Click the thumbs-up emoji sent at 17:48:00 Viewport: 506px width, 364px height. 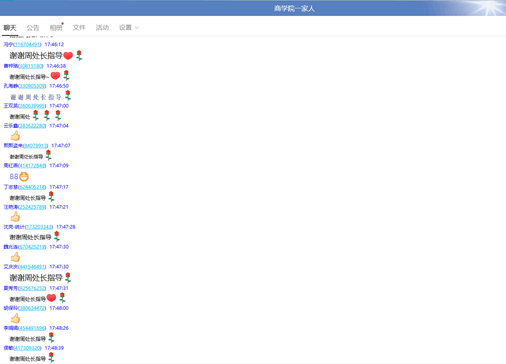[15, 318]
